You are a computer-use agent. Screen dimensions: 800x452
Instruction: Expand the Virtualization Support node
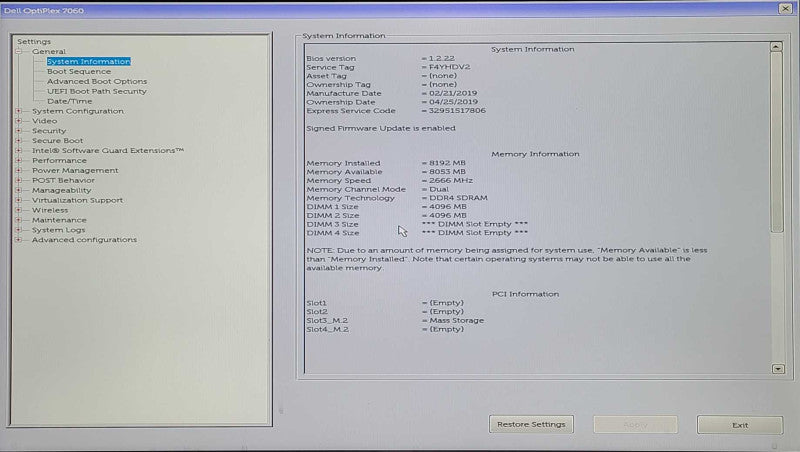click(19, 200)
